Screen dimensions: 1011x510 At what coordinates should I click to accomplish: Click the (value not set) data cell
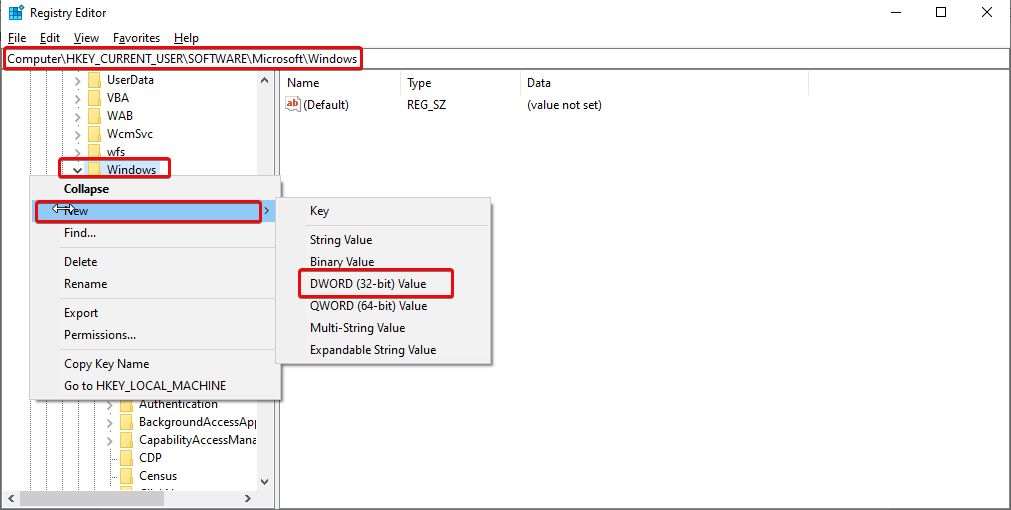564,104
